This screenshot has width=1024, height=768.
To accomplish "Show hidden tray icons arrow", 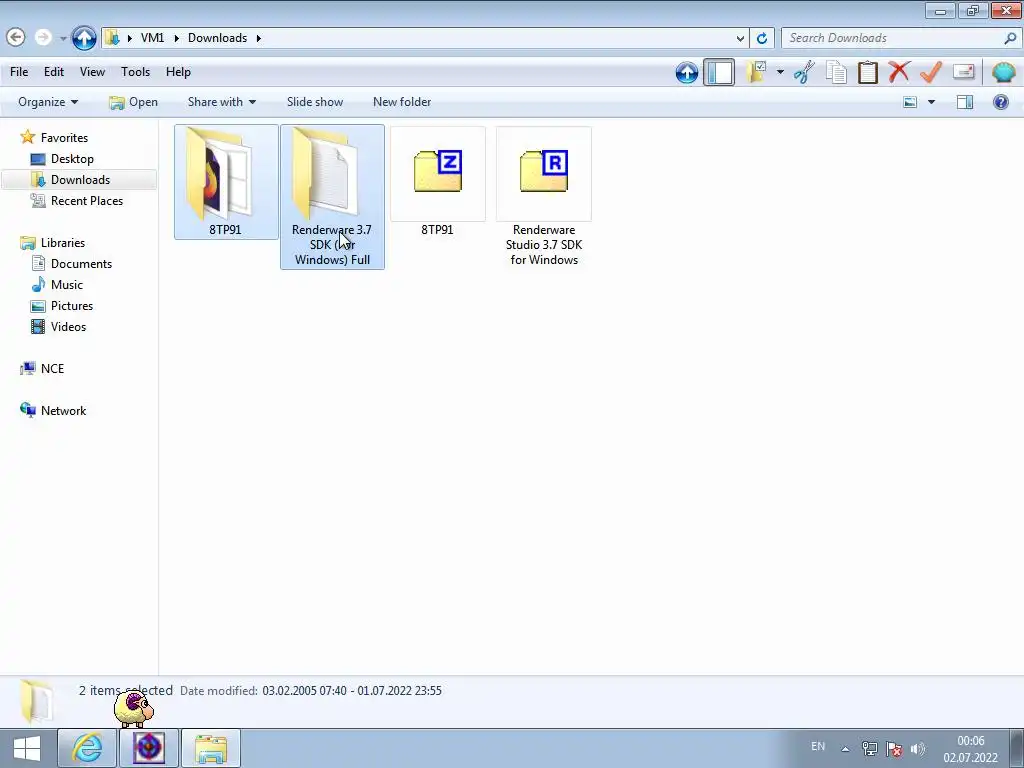I will (x=845, y=749).
